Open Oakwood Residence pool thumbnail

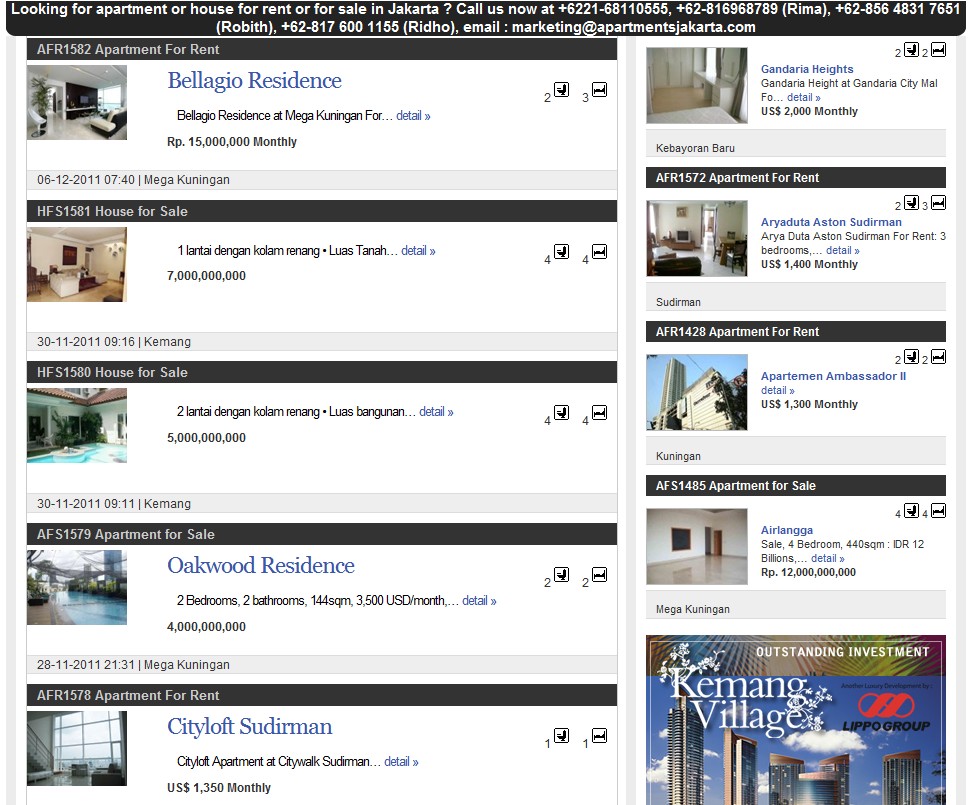click(x=77, y=587)
